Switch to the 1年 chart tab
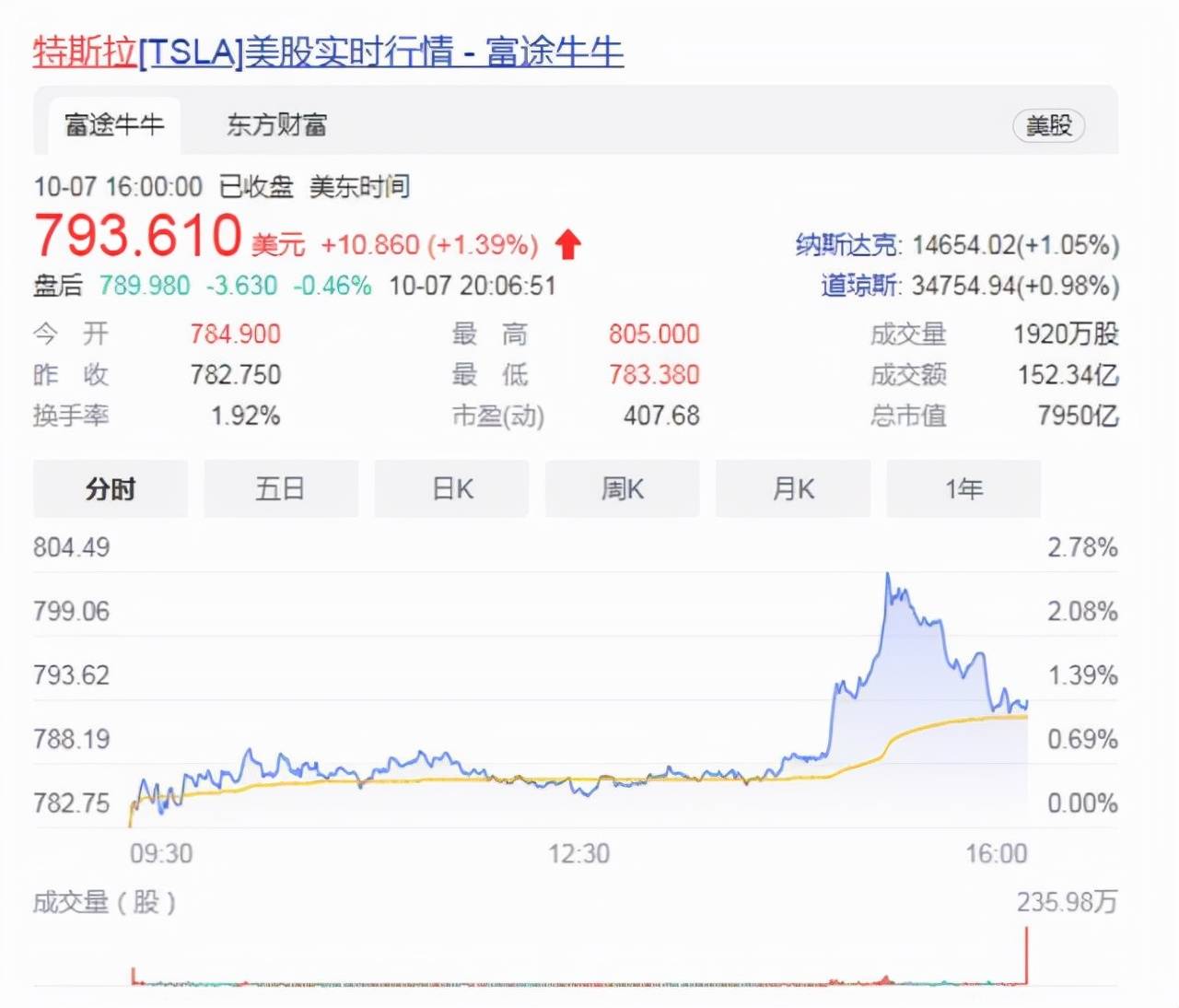The width and height of the screenshot is (1179, 1008). point(963,488)
